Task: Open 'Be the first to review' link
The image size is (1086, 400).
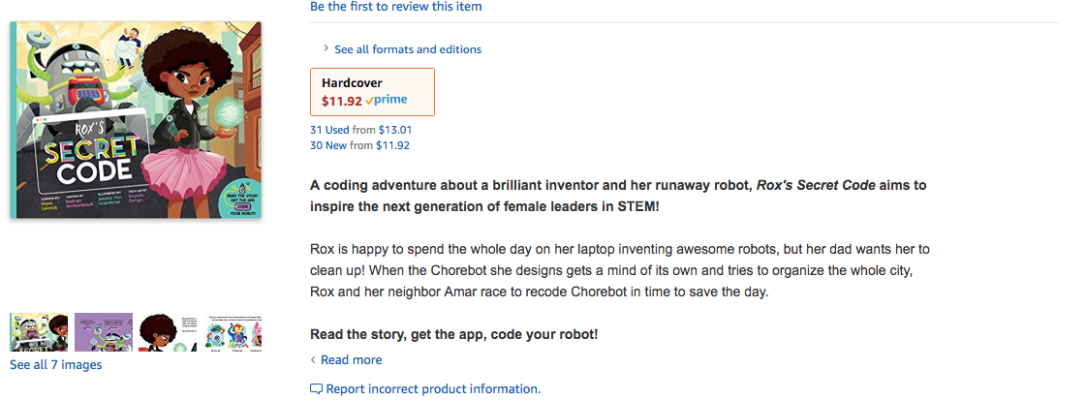Action: click(x=396, y=7)
